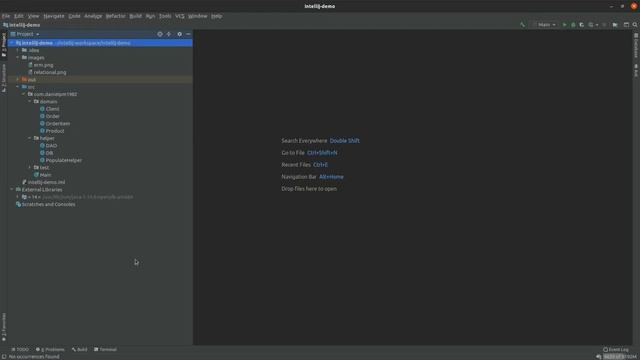Click the memory indicator in status bar
This screenshot has width=640, height=360.
[x=620, y=357]
